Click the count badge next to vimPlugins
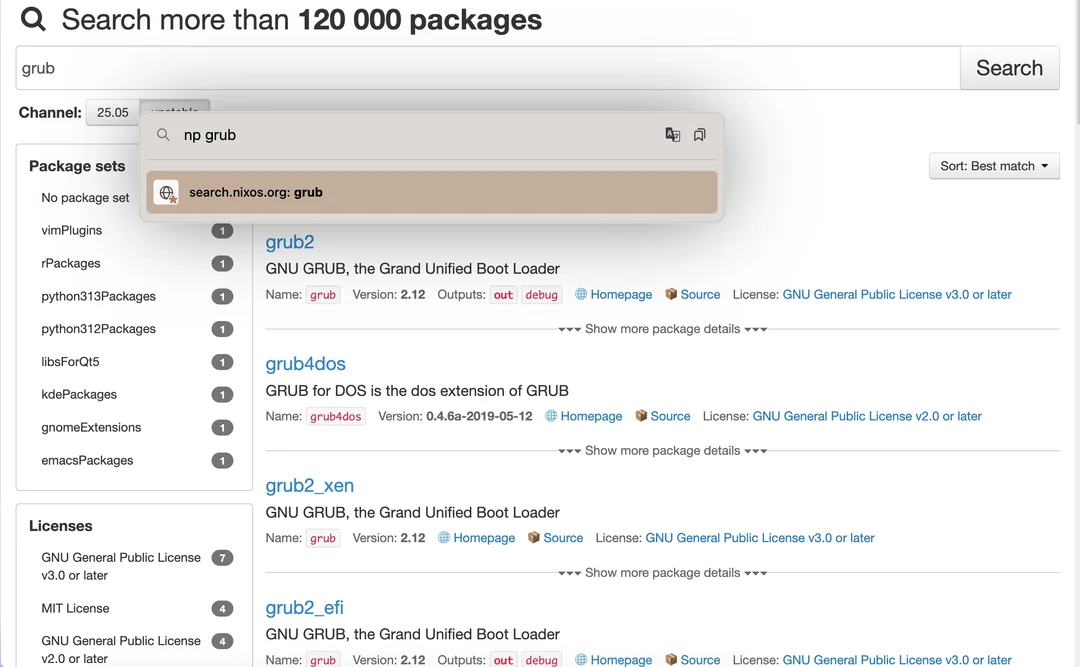The height and width of the screenshot is (667, 1080). tap(222, 231)
